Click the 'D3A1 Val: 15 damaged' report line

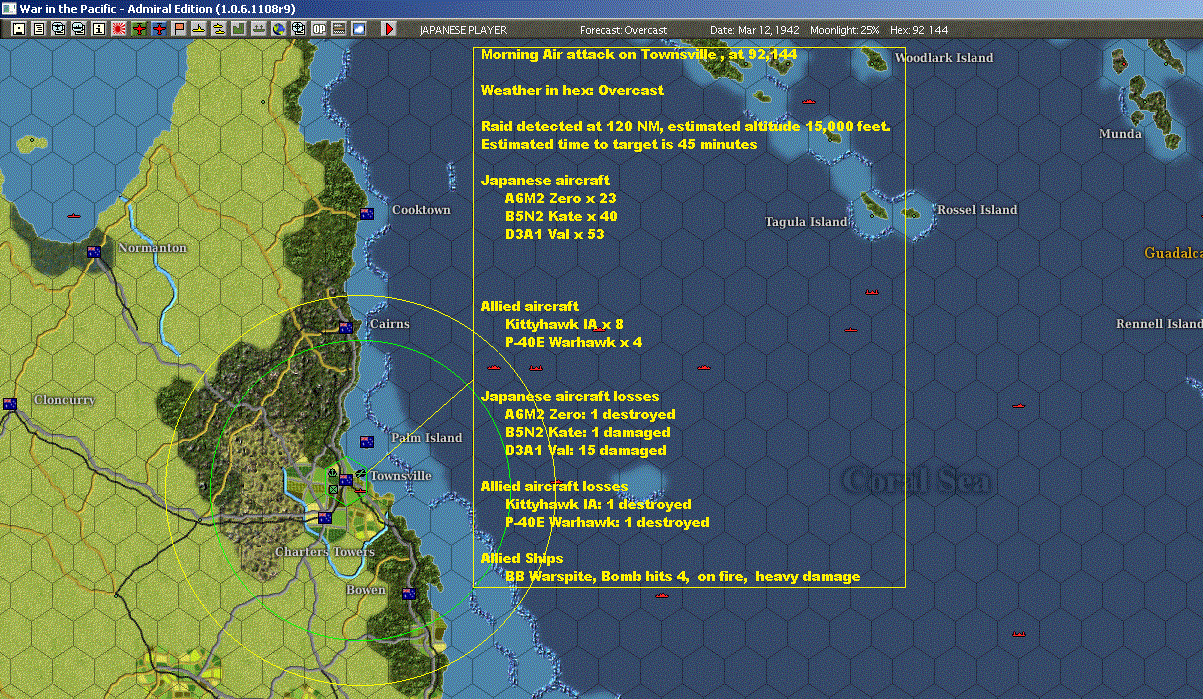[x=585, y=450]
